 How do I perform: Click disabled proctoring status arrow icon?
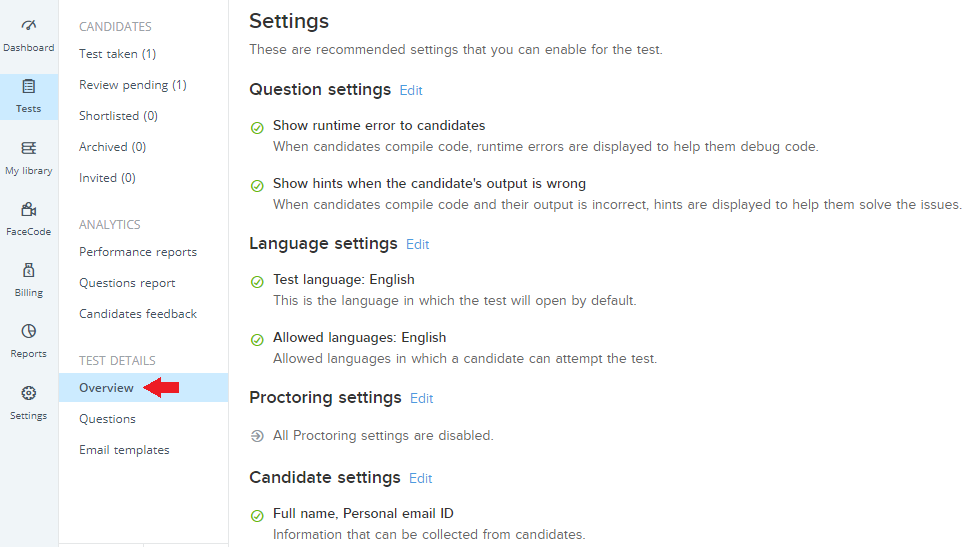257,436
